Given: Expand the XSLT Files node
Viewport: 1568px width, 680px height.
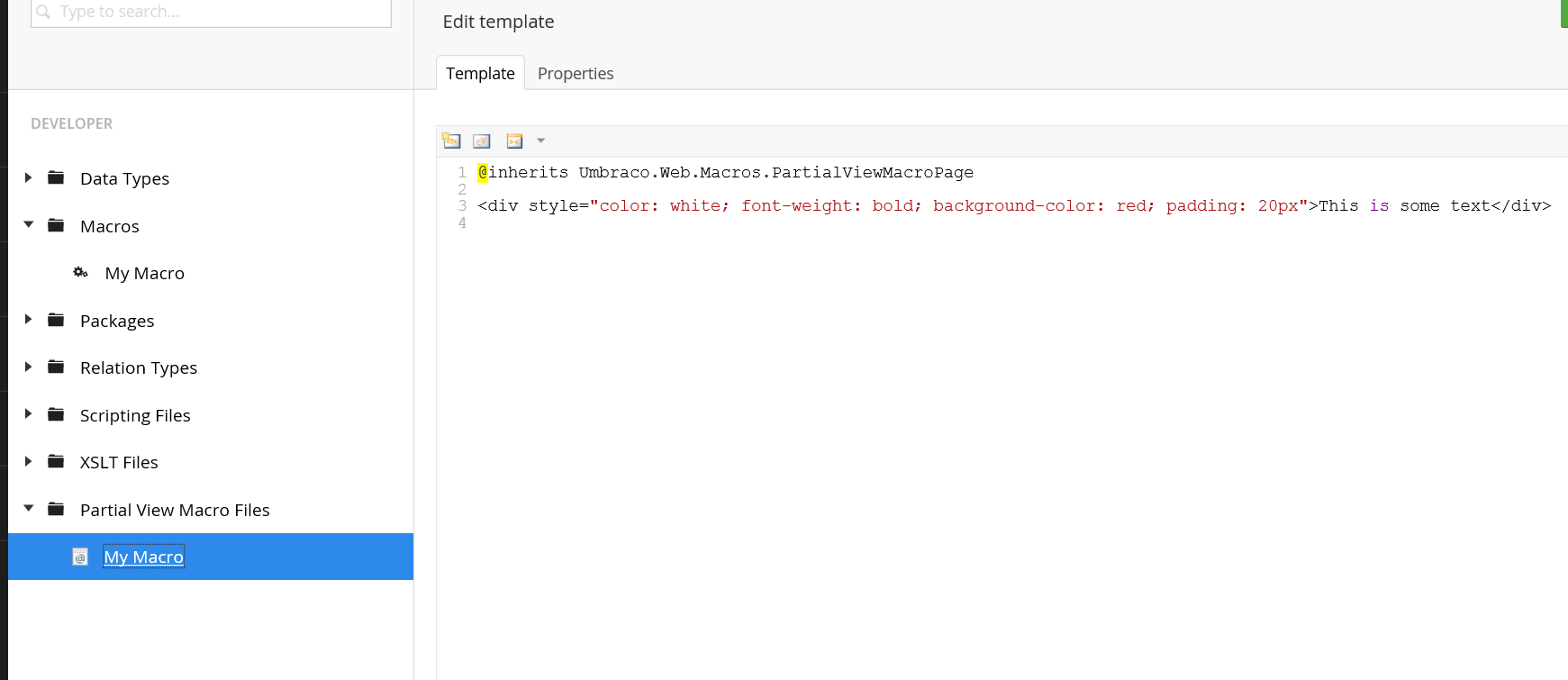Looking at the screenshot, I should click(x=28, y=461).
